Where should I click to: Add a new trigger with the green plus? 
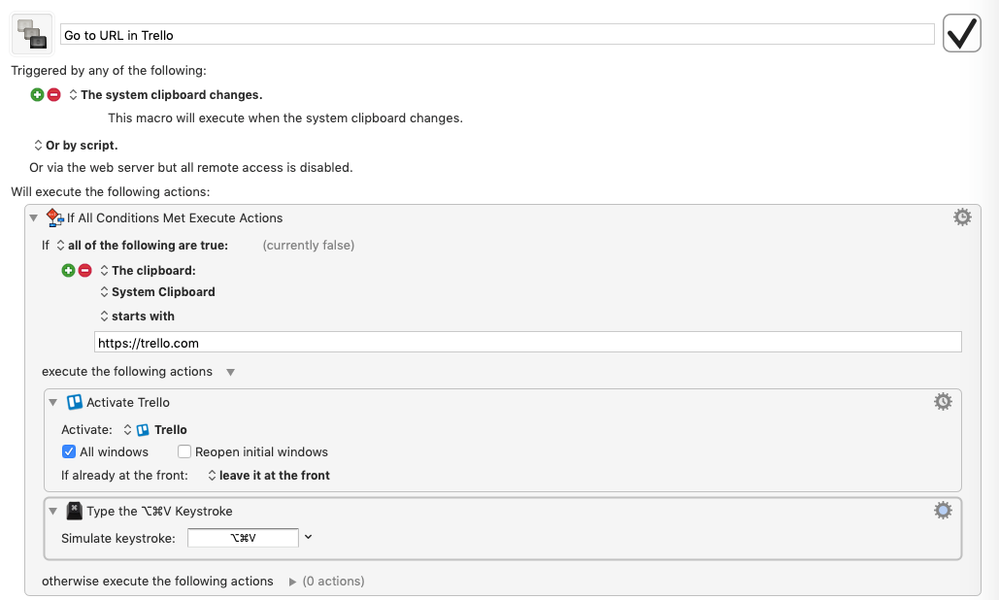pos(38,95)
